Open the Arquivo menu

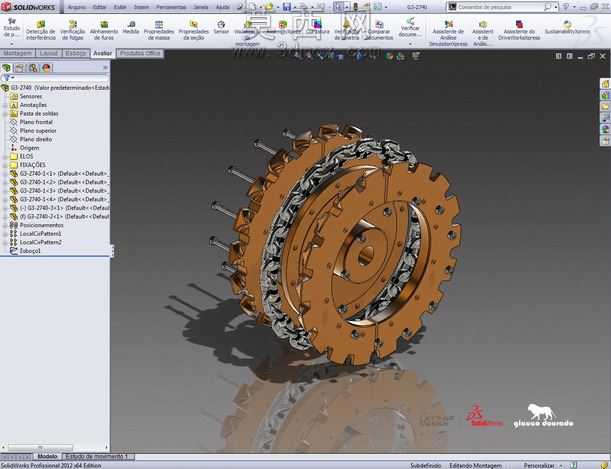pyautogui.click(x=77, y=7)
